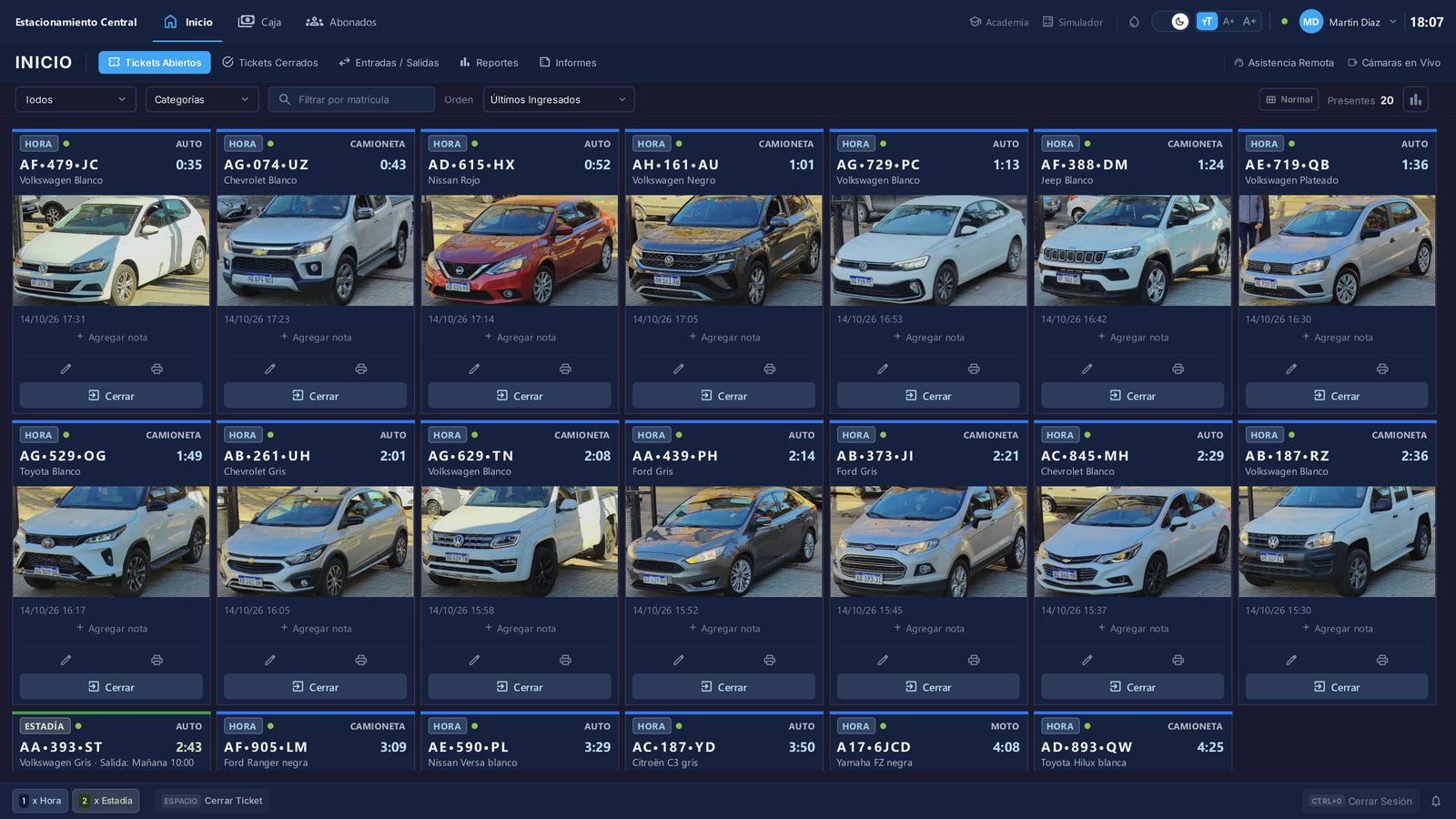Click the pencil edit icon on AF•479•JC ticket
The image size is (1456, 819).
[x=66, y=369]
